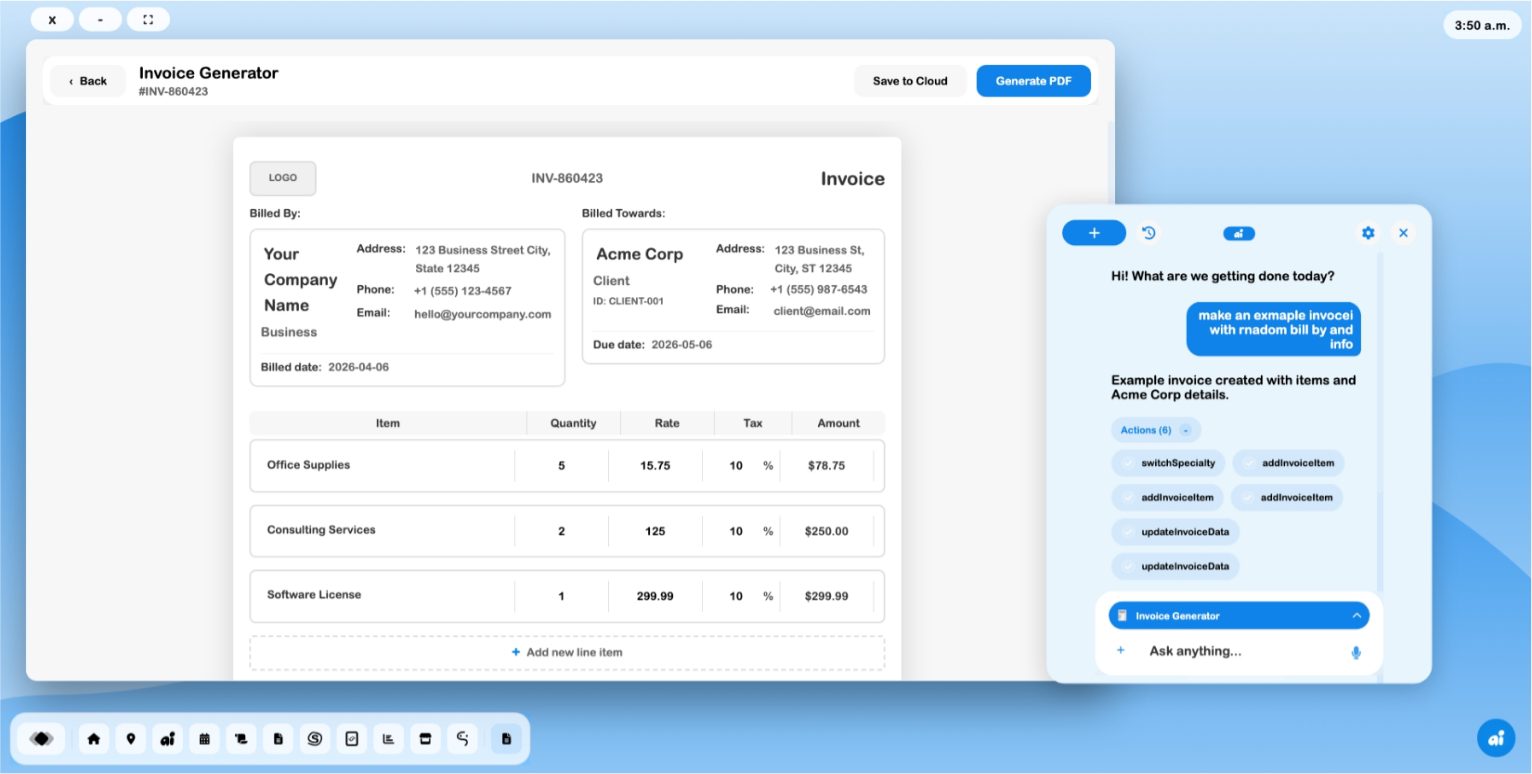Click the first updateInvoiceData action chip

click(1175, 531)
